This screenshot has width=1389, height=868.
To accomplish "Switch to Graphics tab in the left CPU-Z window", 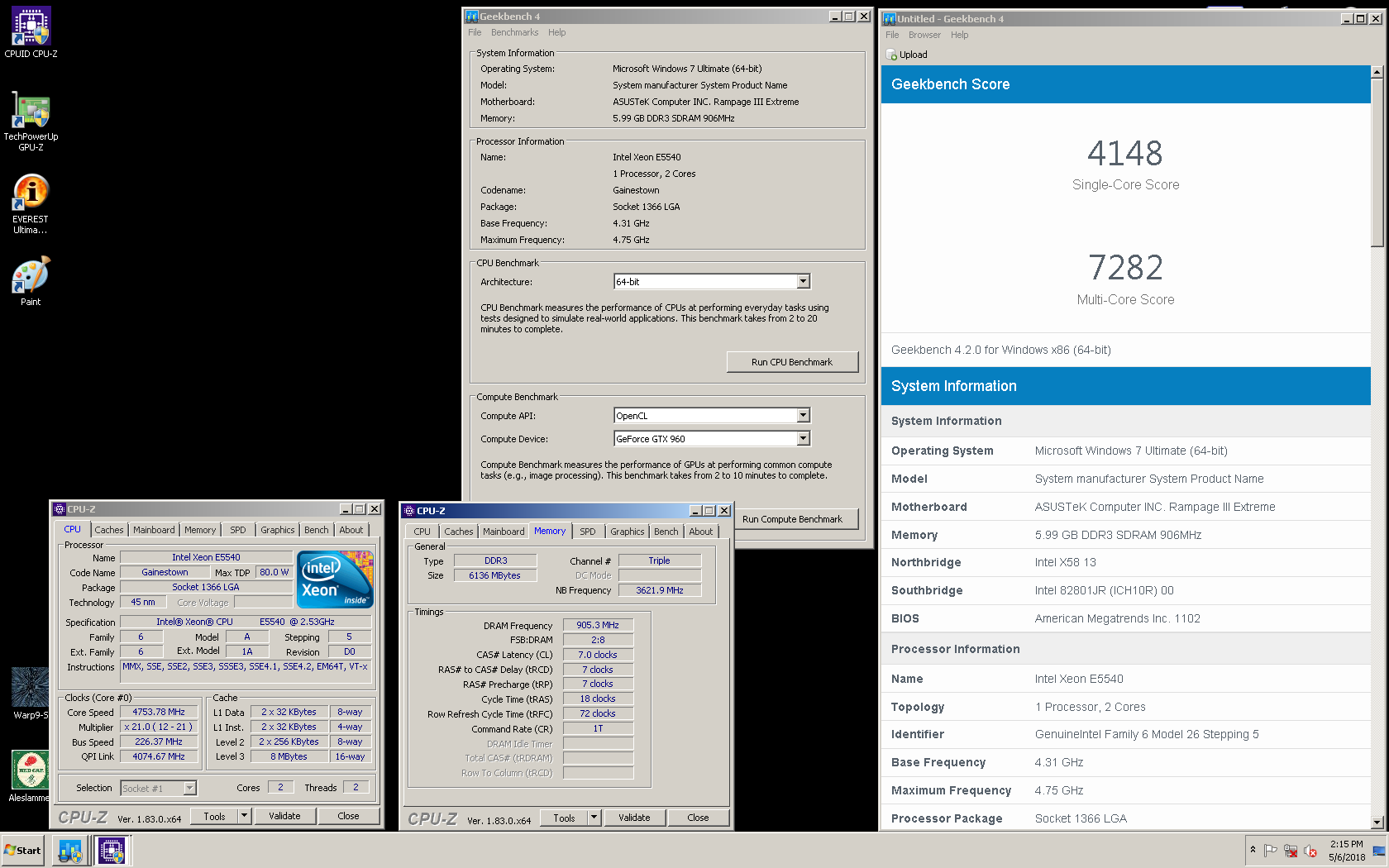I will tap(278, 530).
